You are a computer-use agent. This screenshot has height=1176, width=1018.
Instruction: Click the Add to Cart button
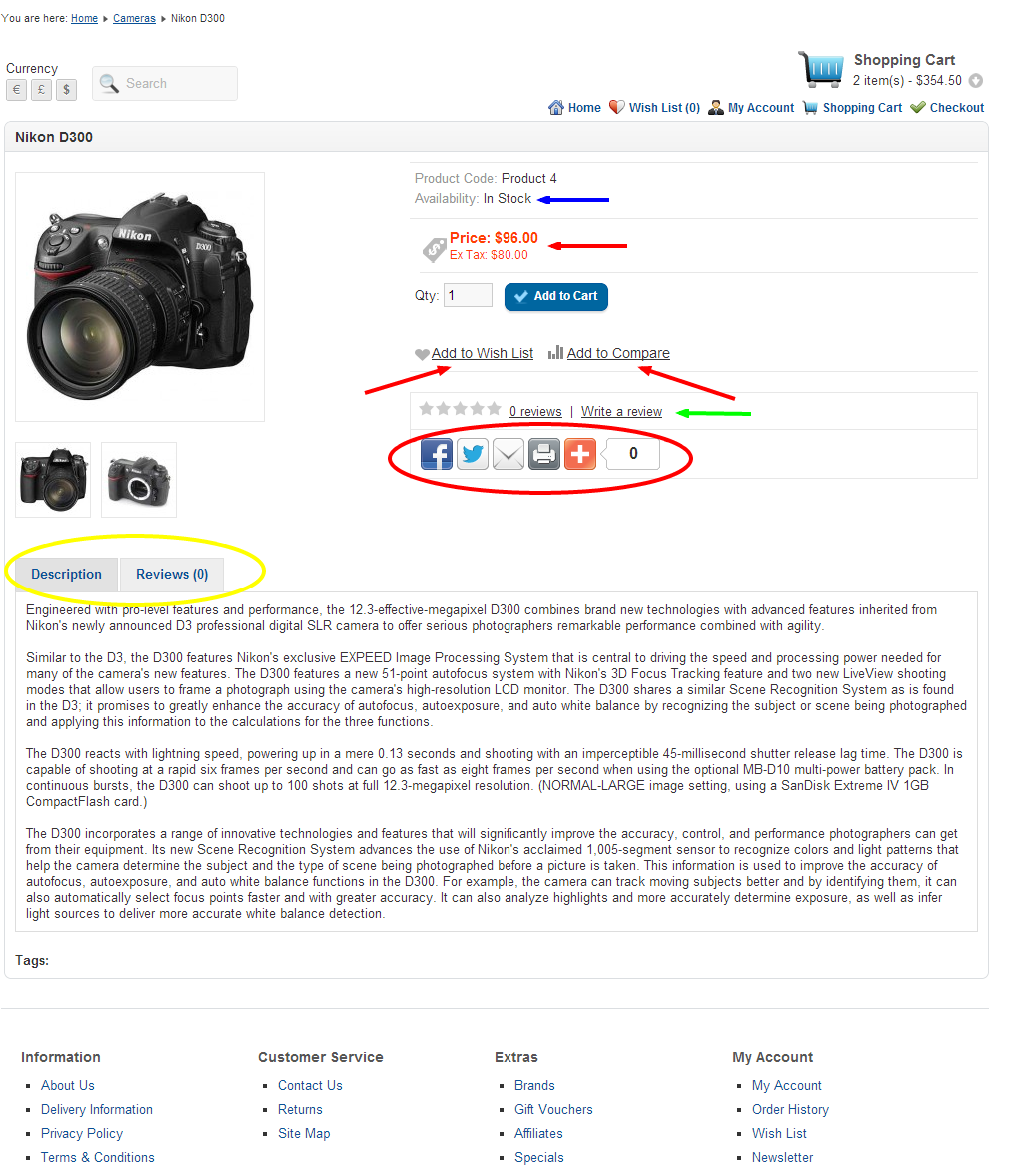(556, 297)
